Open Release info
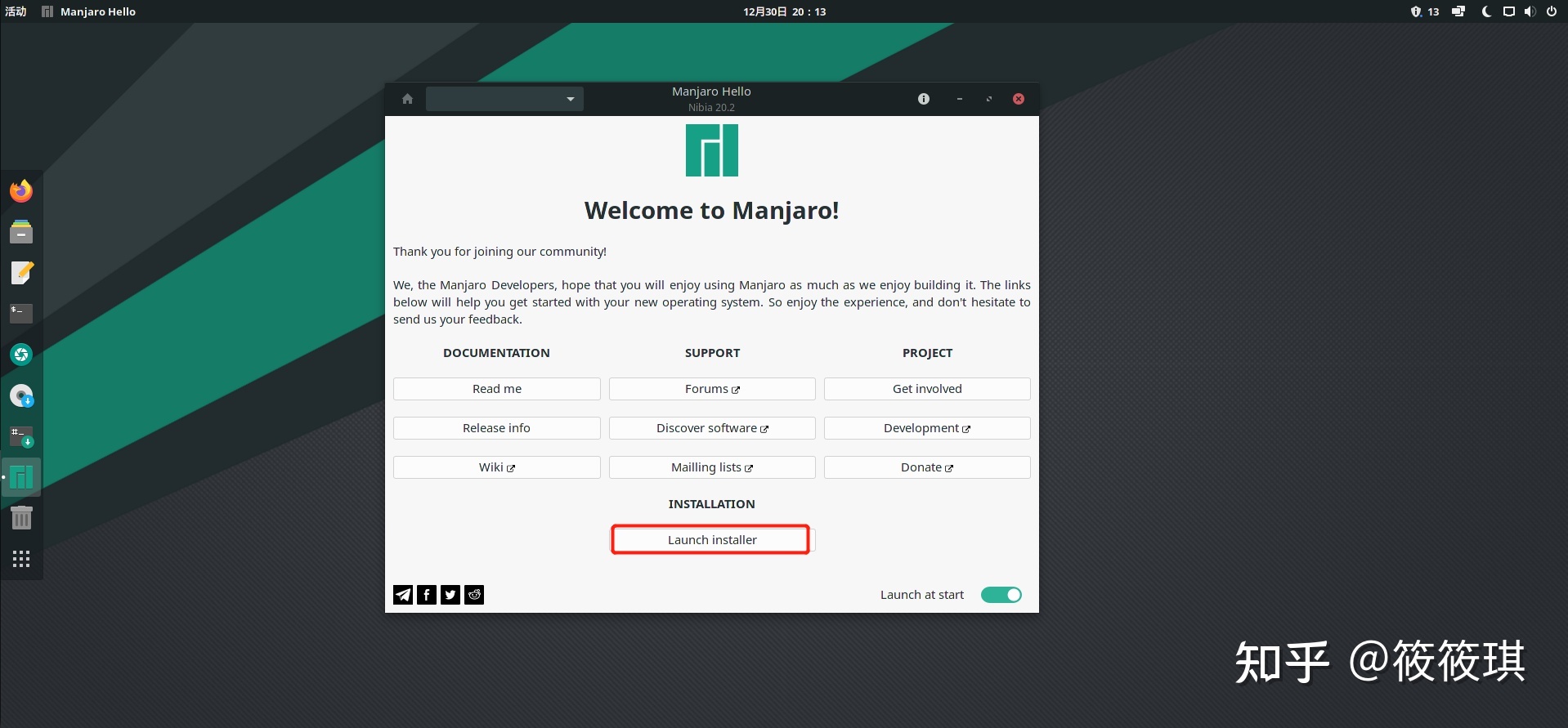This screenshot has height=728, width=1568. click(497, 428)
